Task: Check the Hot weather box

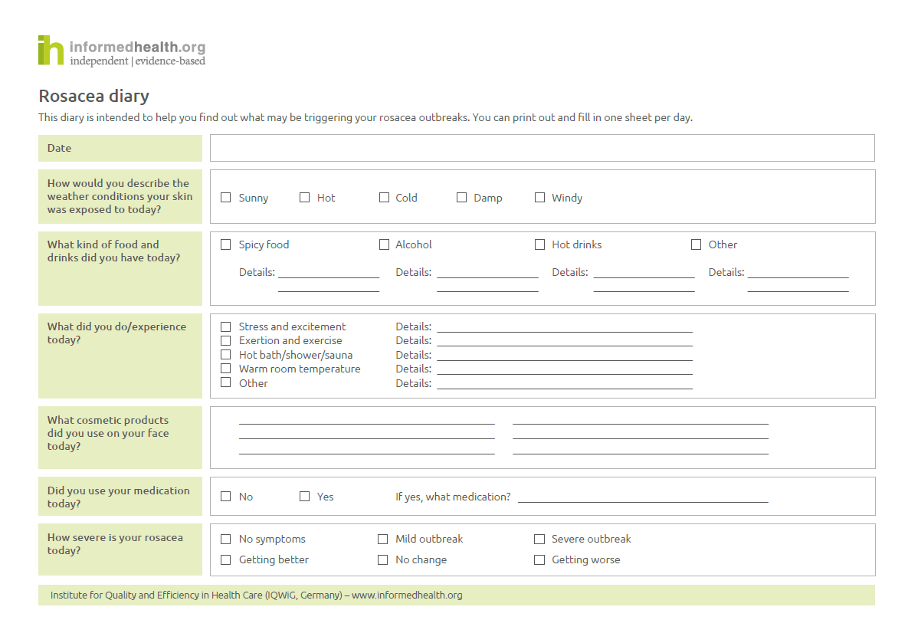Action: pyautogui.click(x=305, y=198)
